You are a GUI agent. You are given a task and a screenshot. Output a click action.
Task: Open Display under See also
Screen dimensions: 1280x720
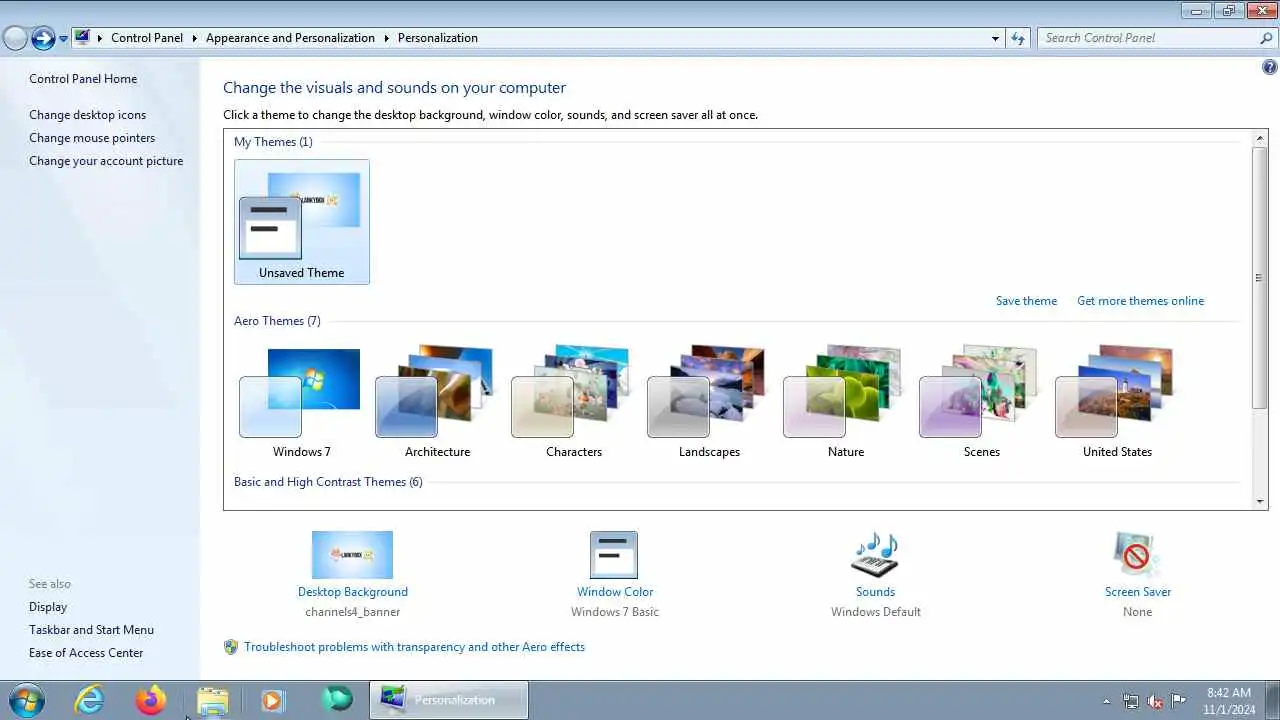(x=48, y=607)
